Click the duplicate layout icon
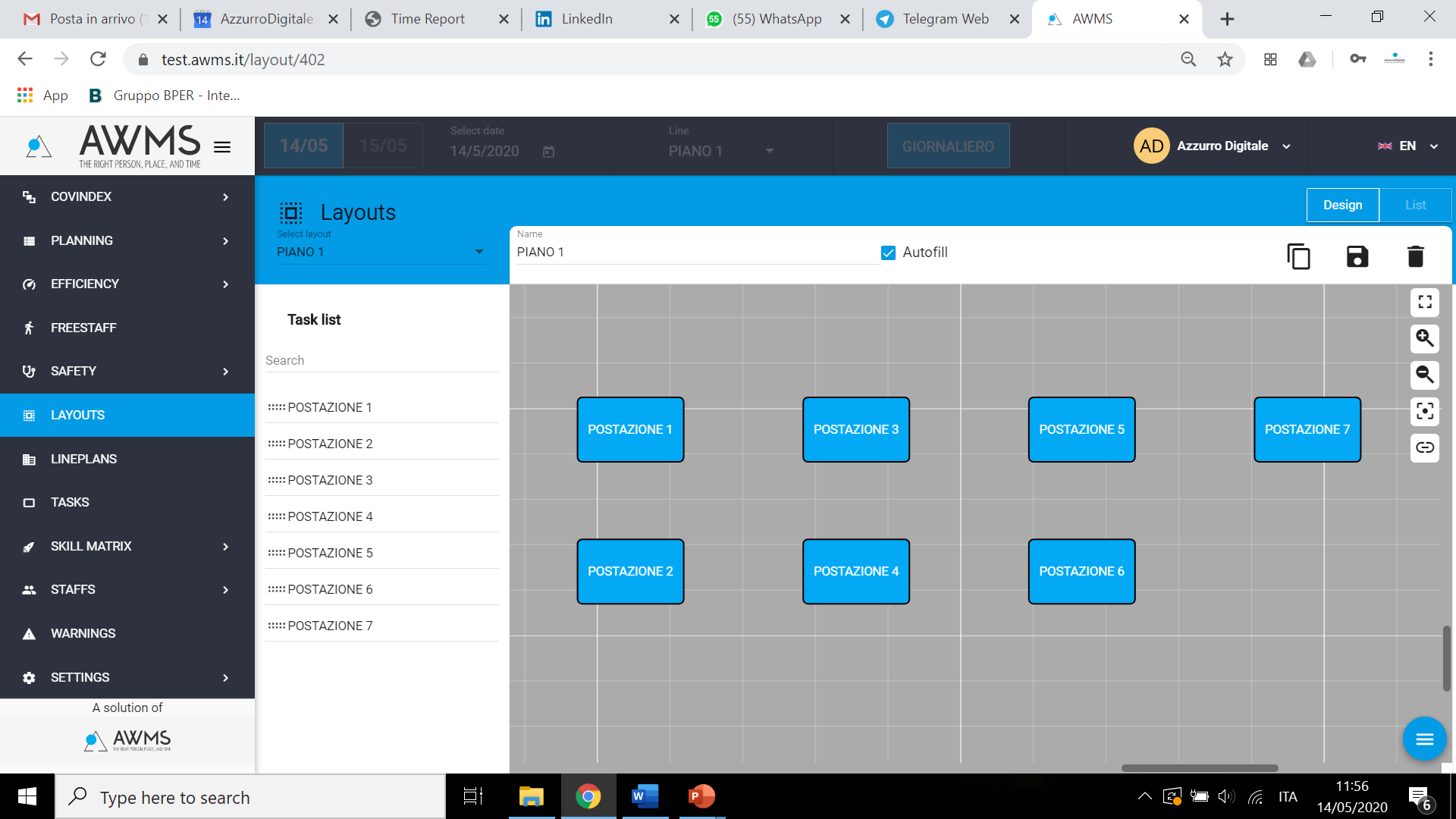The width and height of the screenshot is (1456, 819). (1299, 256)
